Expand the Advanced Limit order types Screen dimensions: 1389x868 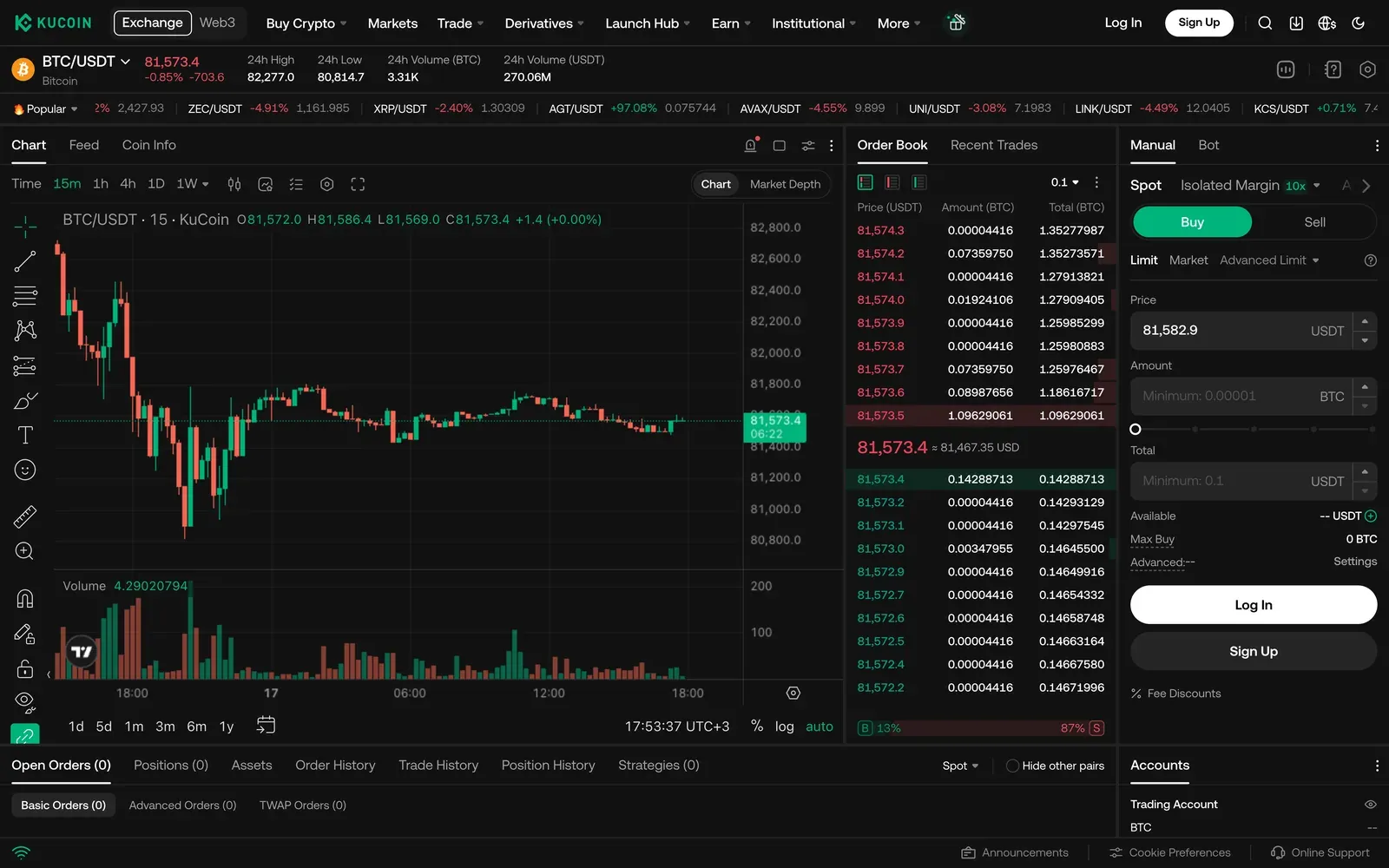(1269, 260)
